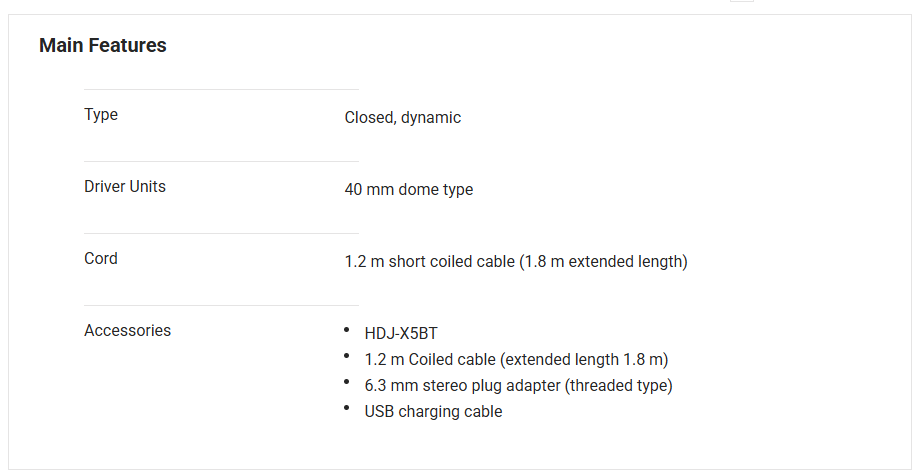Click the small box above the features panel

tap(742, 1)
